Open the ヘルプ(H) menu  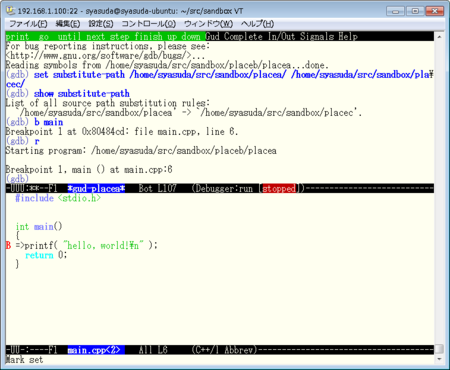pyautogui.click(x=257, y=24)
